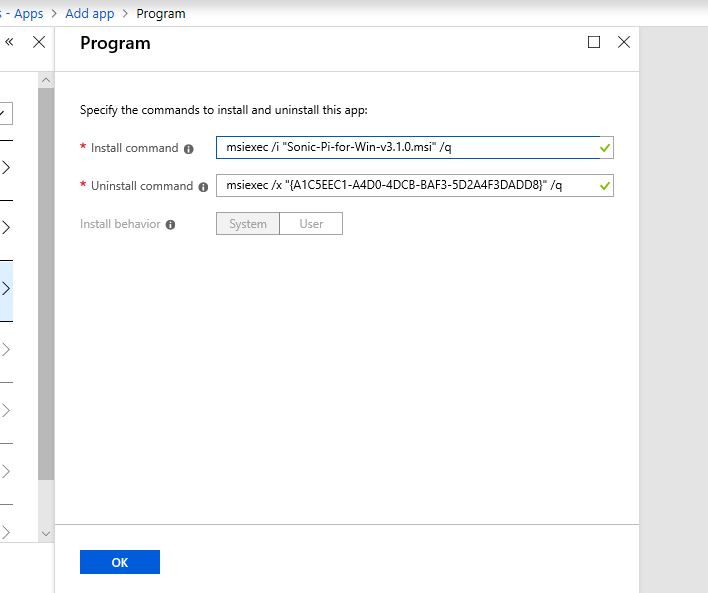Collapse the left blade with the double-chevron icon
Image resolution: width=708 pixels, height=593 pixels.
(x=10, y=42)
